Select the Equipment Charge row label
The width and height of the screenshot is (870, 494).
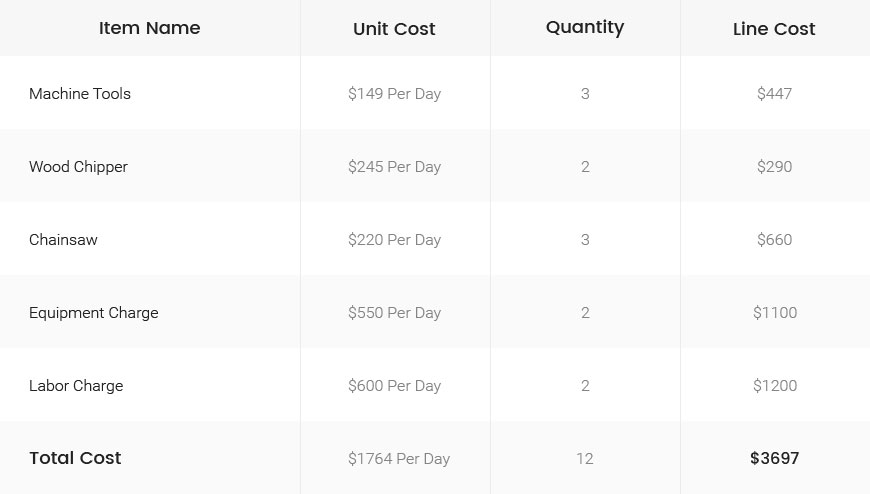[93, 313]
